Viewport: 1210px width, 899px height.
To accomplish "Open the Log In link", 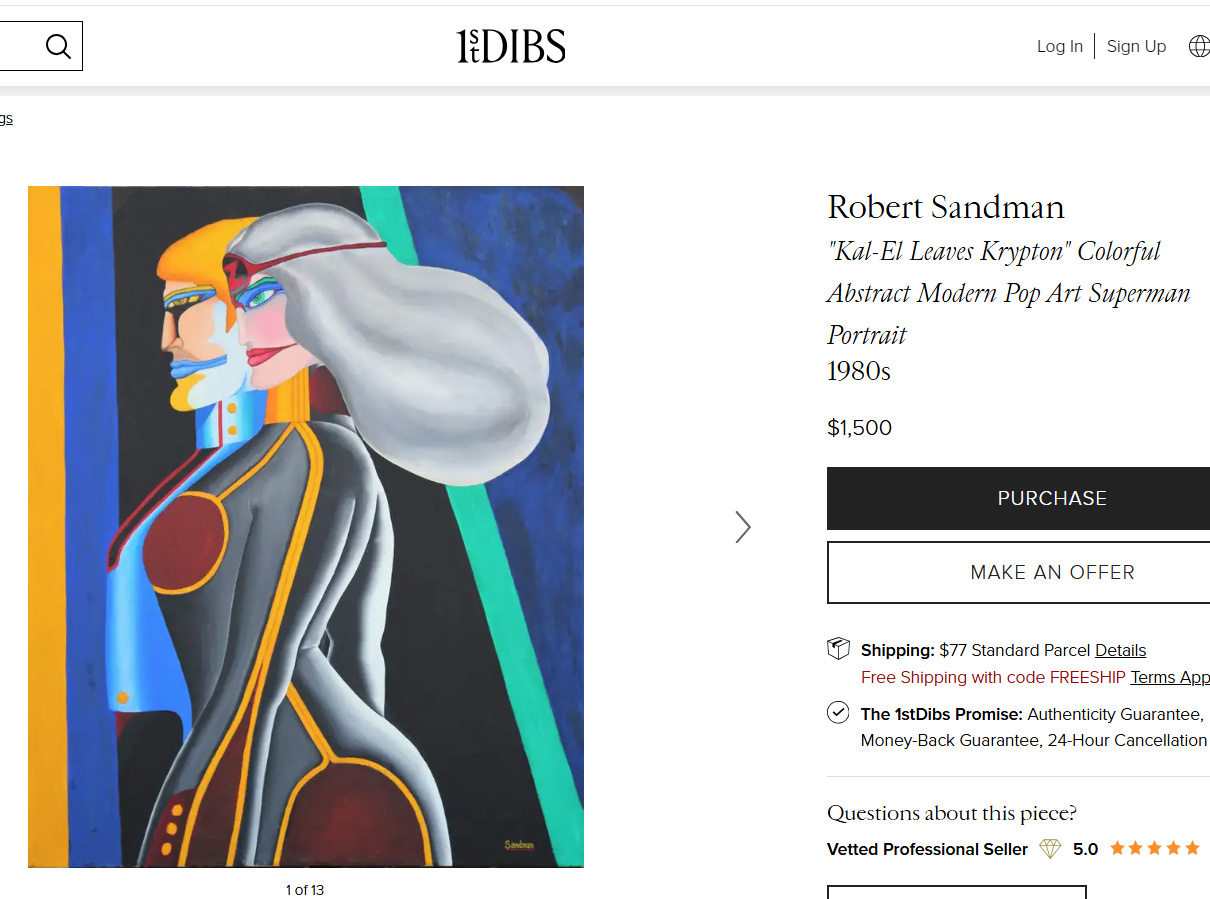I will pos(1059,46).
